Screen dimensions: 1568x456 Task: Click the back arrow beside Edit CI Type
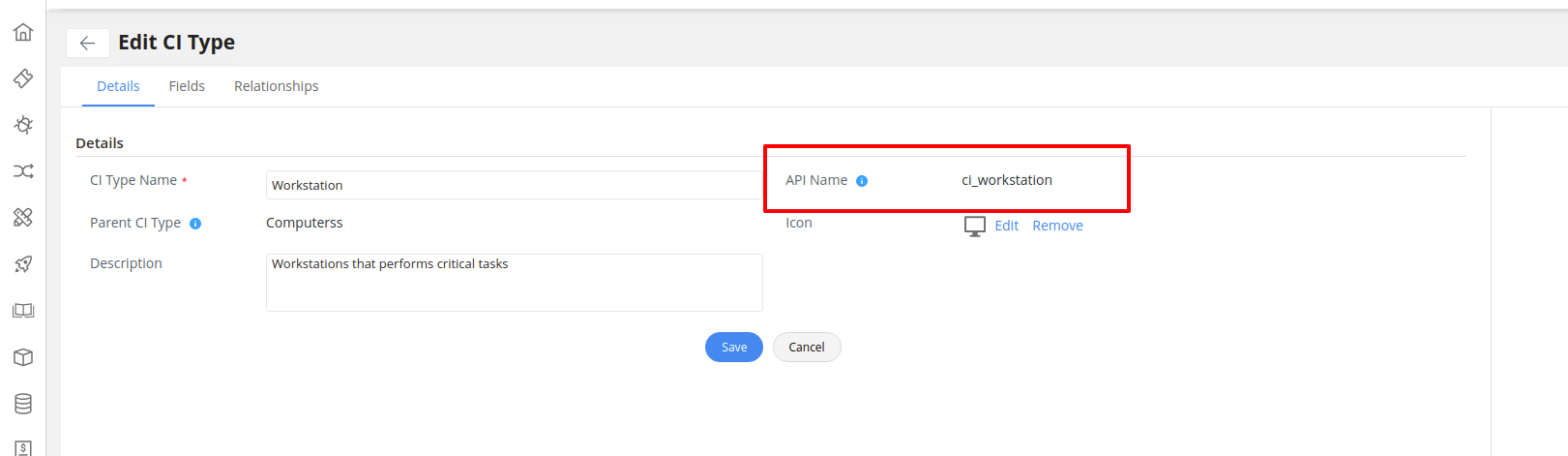[x=87, y=43]
